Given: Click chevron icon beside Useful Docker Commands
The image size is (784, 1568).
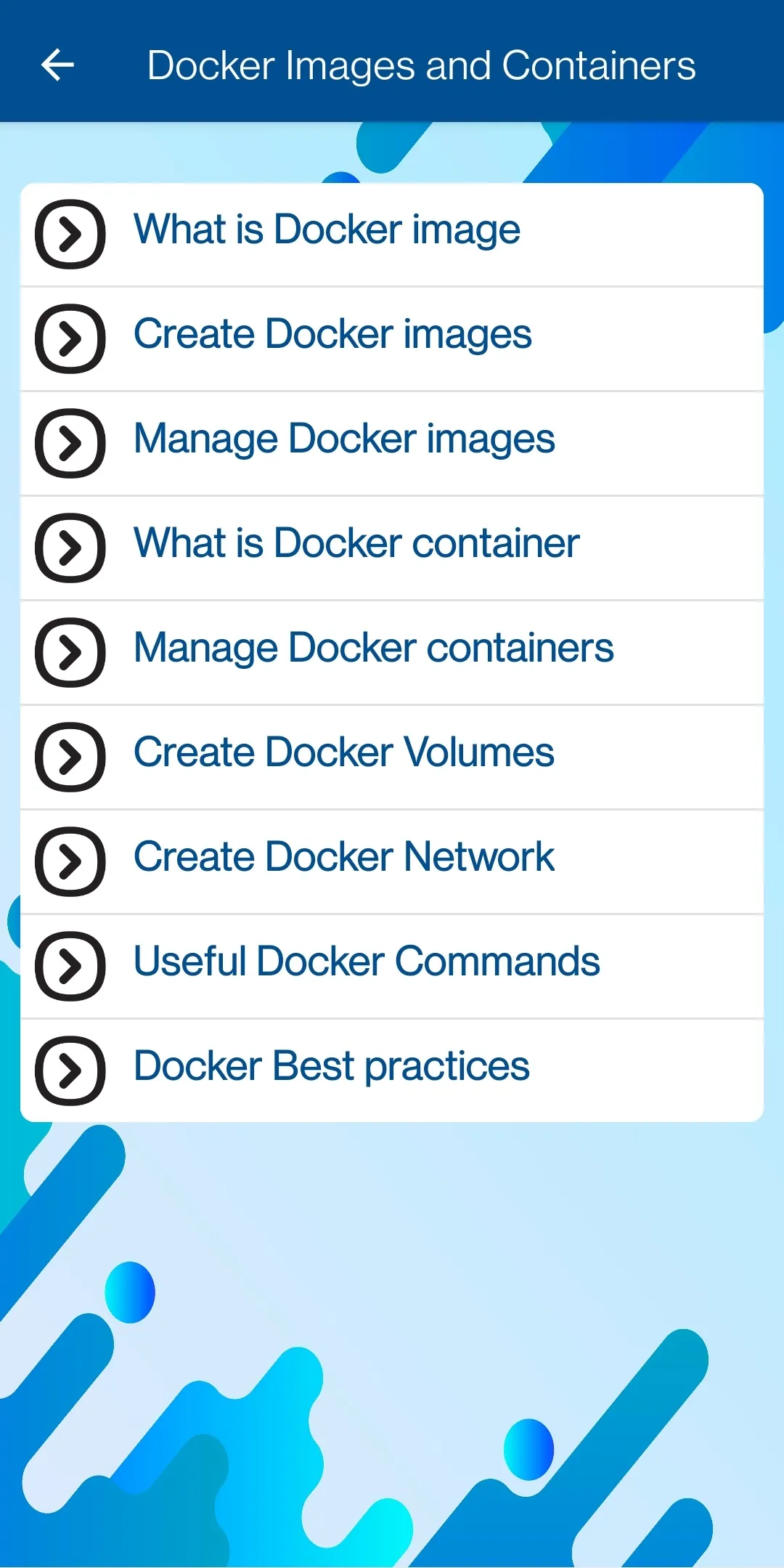Looking at the screenshot, I should [x=70, y=966].
